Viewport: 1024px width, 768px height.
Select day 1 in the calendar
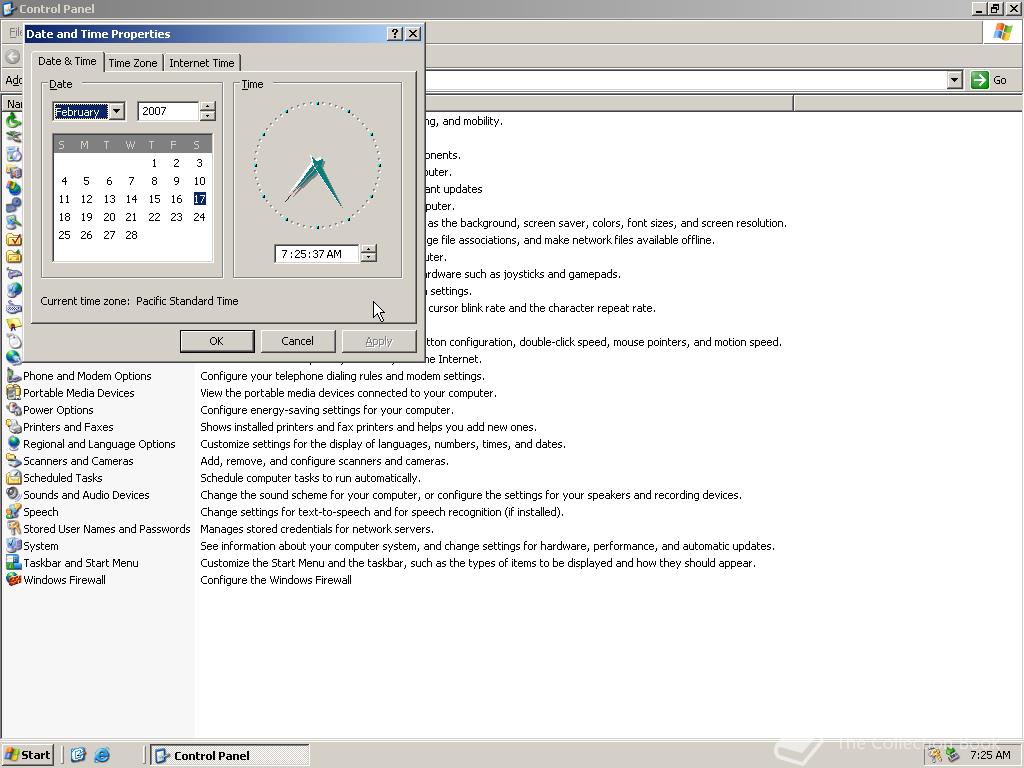click(154, 163)
